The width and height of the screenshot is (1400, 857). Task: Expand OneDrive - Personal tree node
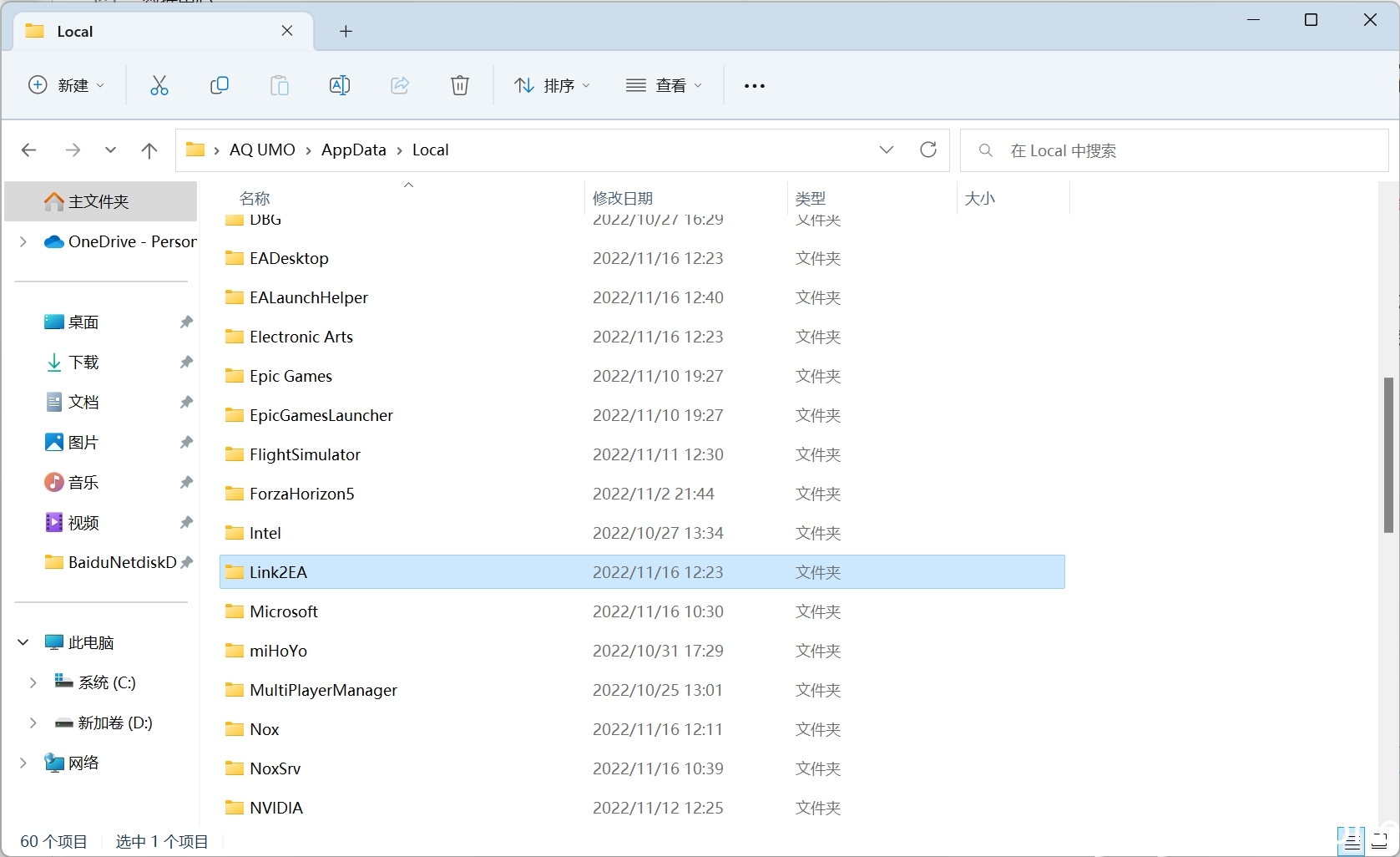coord(23,241)
